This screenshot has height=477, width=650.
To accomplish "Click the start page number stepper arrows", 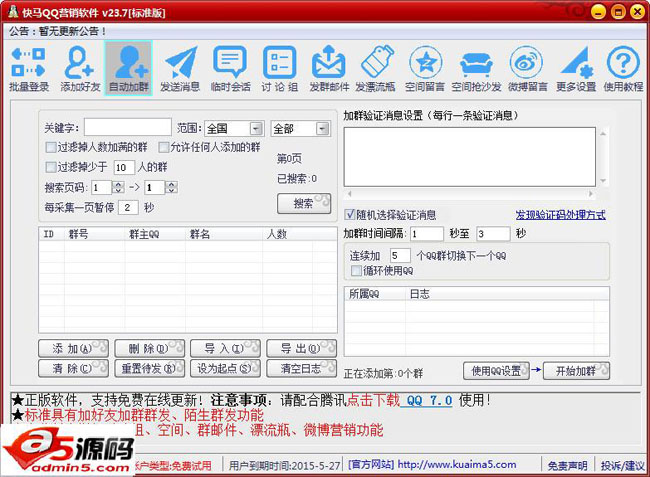I will [x=118, y=187].
